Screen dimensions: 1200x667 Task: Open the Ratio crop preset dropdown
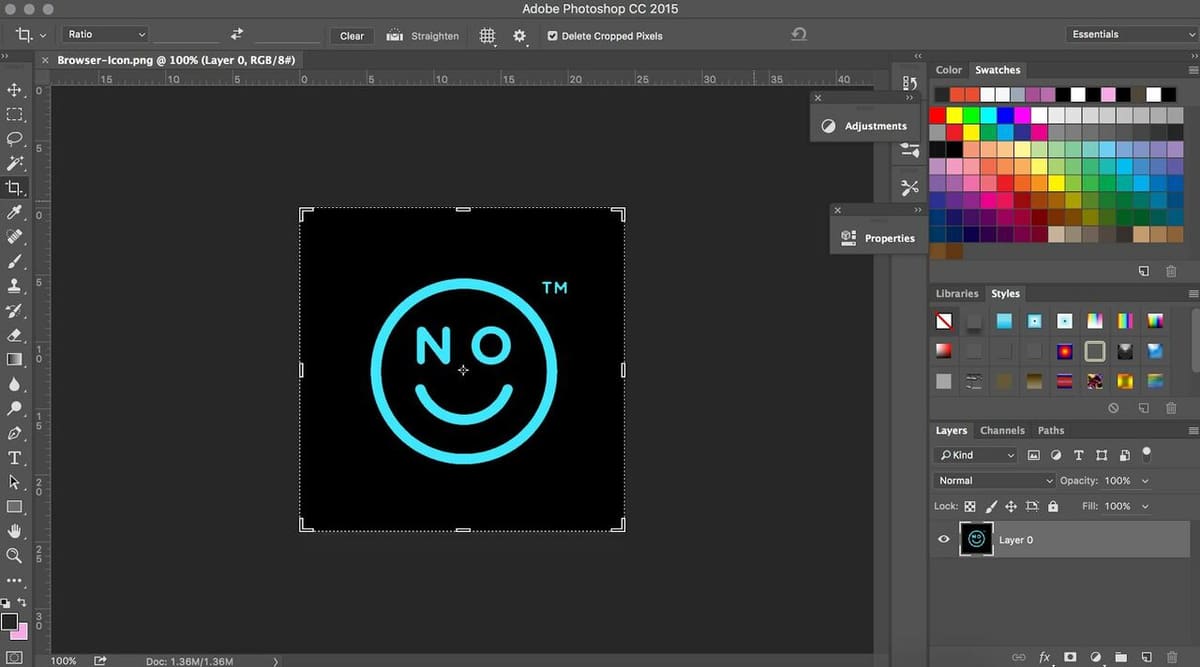(x=105, y=35)
